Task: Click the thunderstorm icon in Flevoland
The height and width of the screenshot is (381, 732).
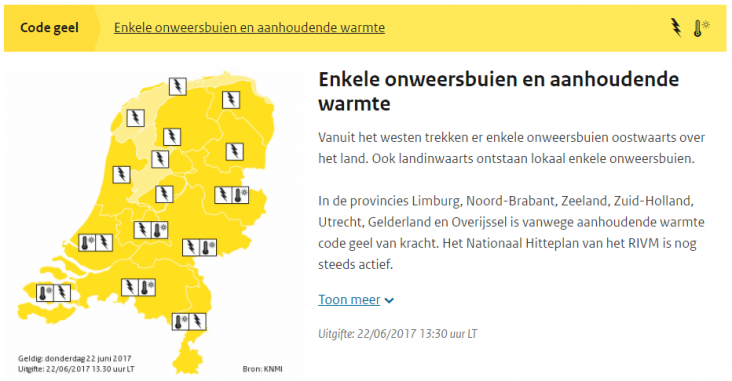Action: 164,194
